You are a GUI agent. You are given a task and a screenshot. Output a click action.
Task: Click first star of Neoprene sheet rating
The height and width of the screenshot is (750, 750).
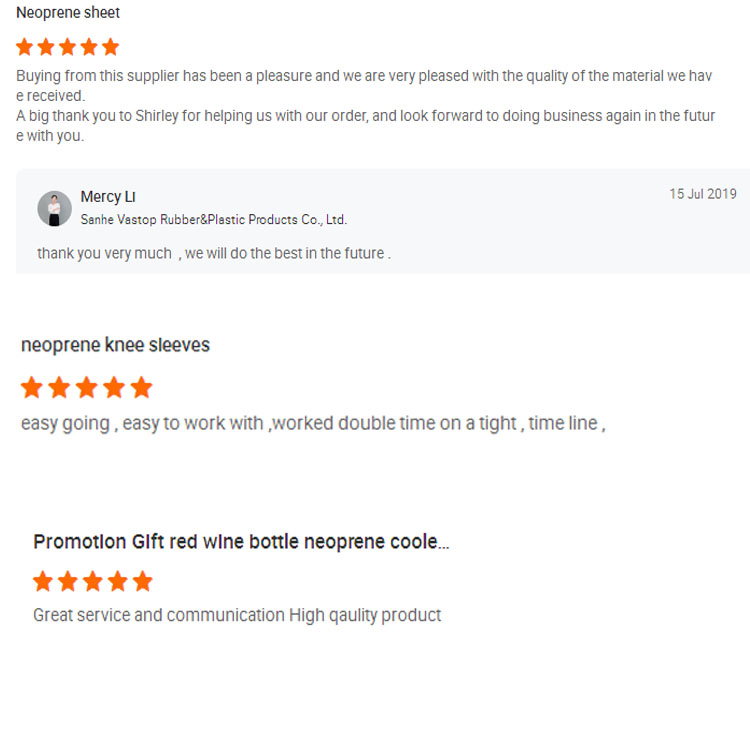pos(25,47)
